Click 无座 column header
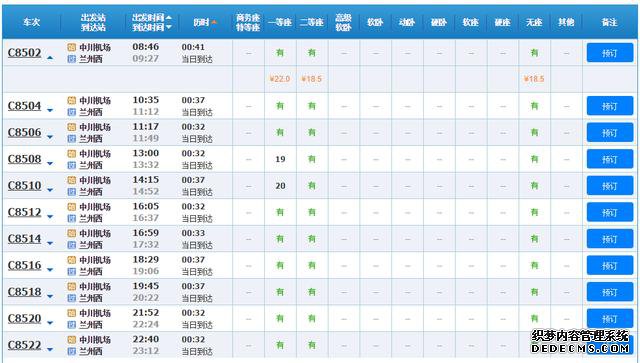640x363 pixels. (x=534, y=22)
